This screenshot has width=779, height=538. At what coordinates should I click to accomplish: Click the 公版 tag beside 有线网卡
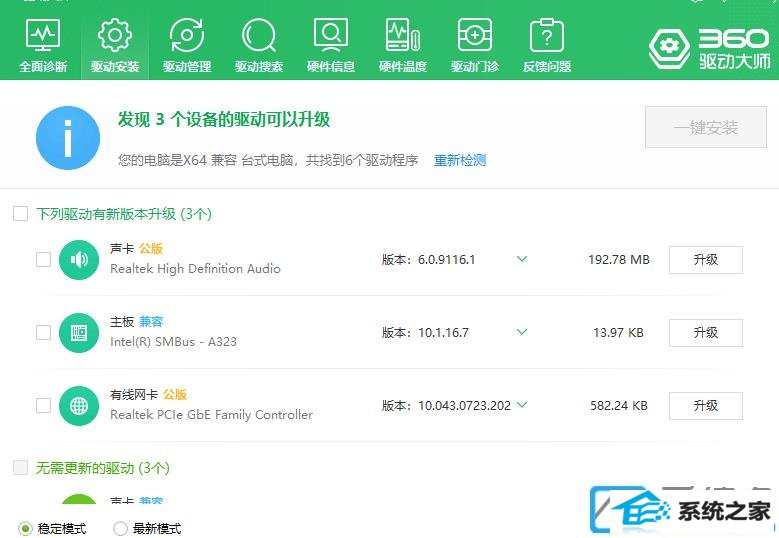175,394
